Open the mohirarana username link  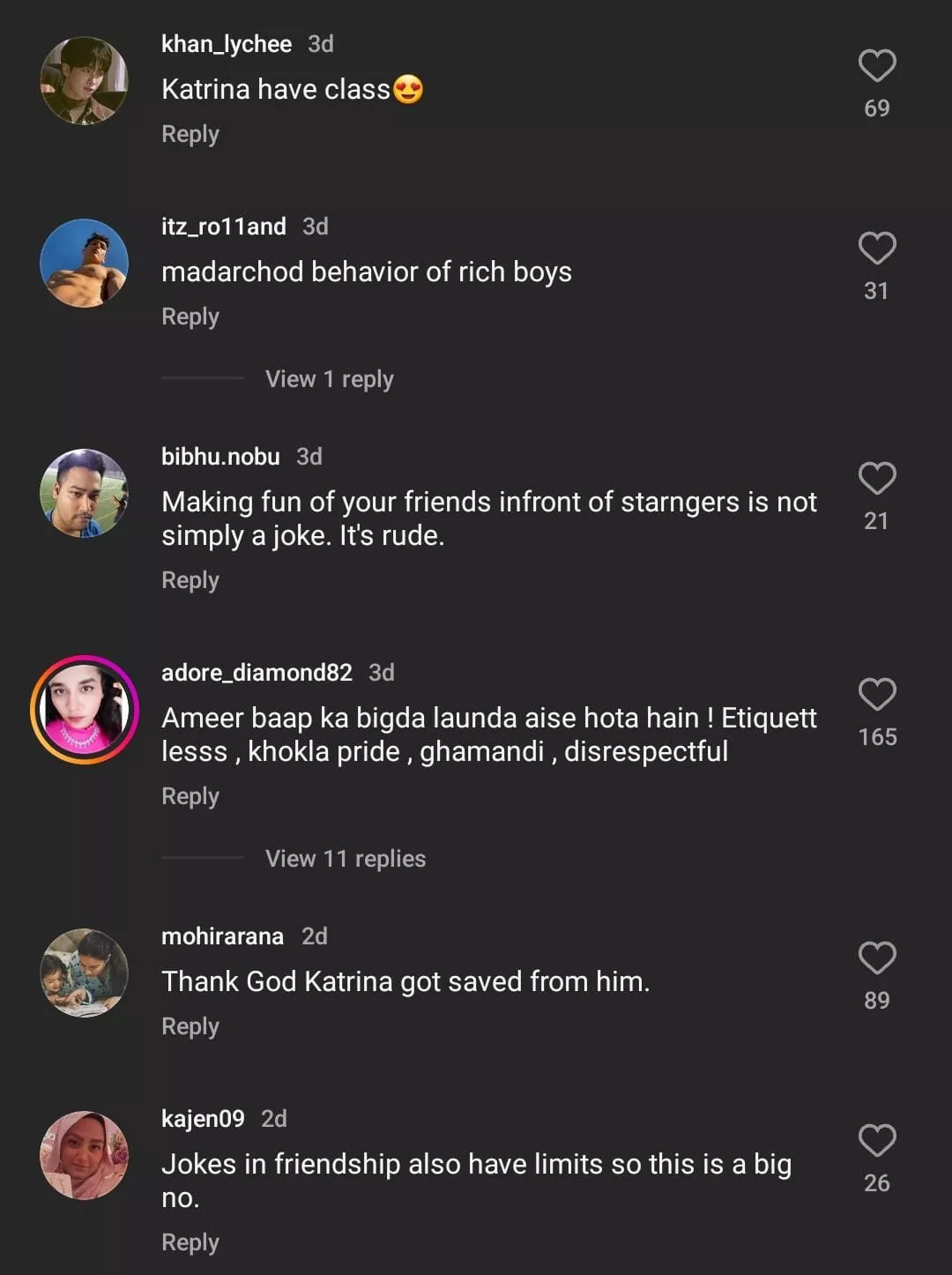point(222,936)
